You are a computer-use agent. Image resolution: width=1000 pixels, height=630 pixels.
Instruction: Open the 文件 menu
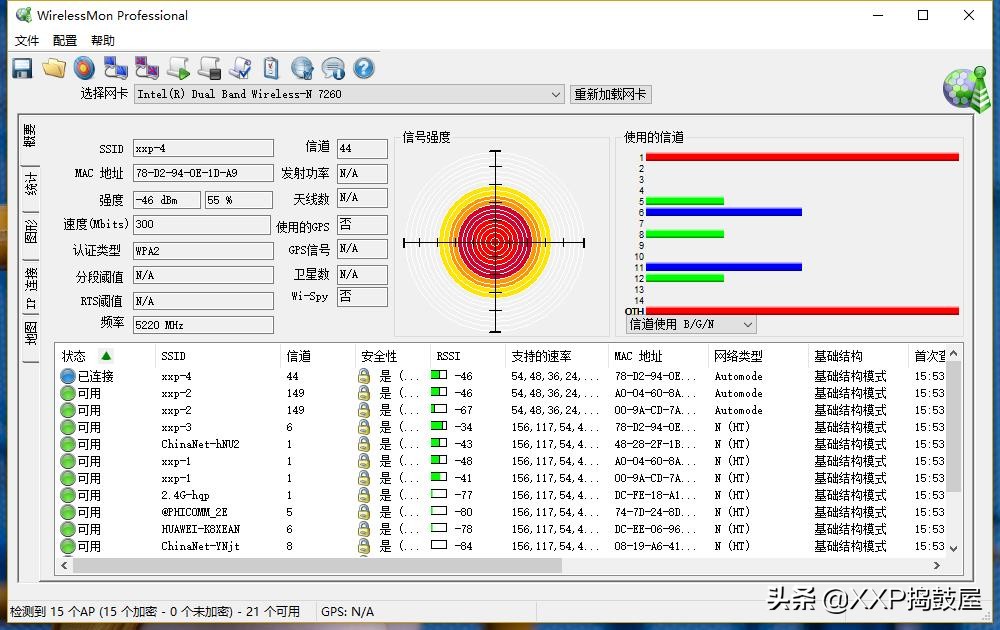26,40
